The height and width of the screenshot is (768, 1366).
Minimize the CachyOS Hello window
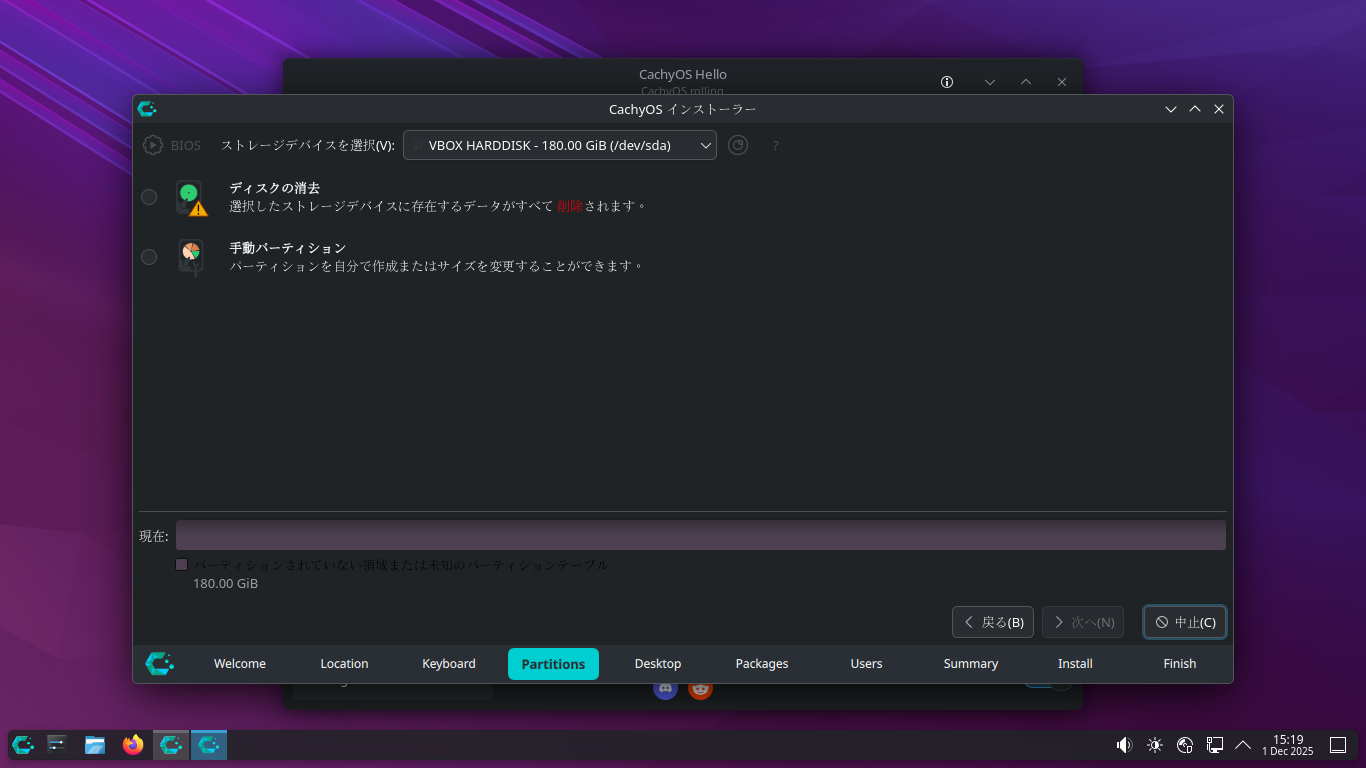point(990,82)
